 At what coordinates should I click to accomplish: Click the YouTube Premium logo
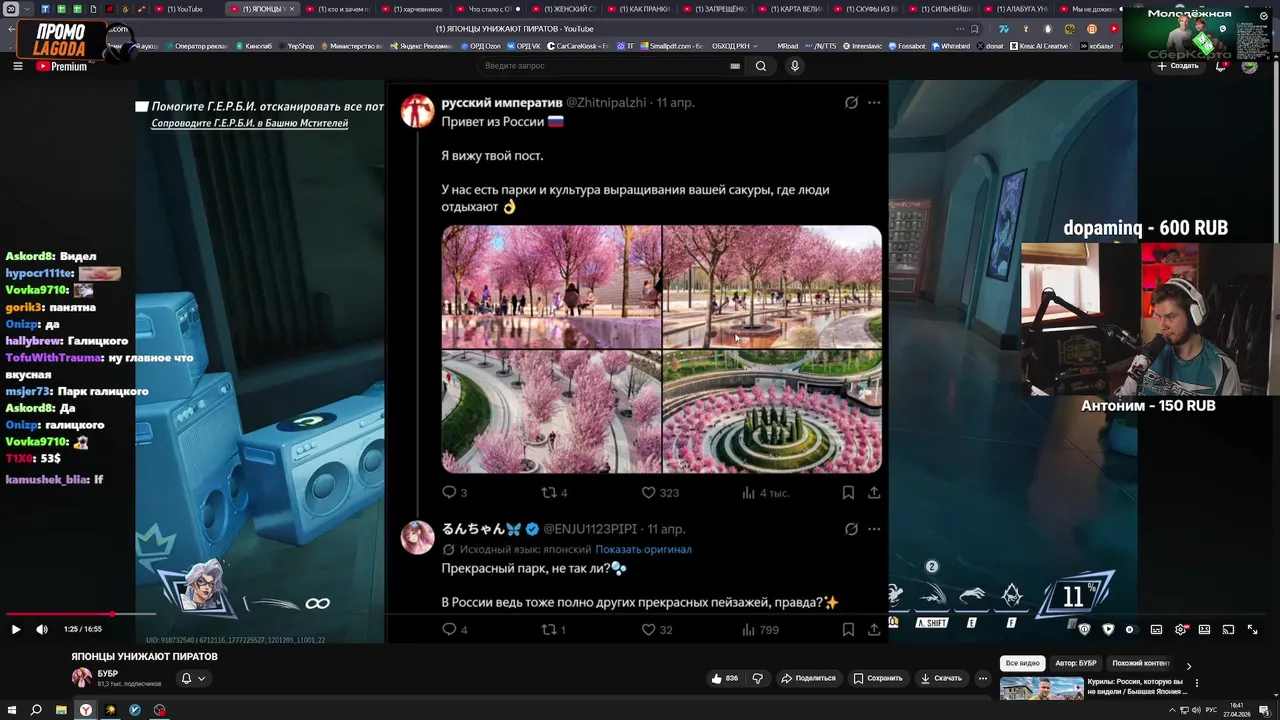[62, 66]
